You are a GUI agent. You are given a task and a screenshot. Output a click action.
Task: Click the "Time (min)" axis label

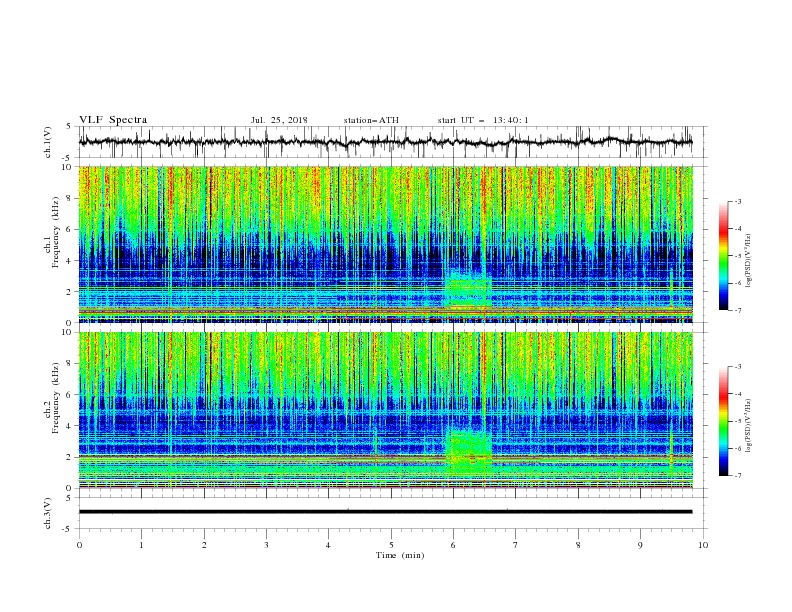tap(400, 555)
